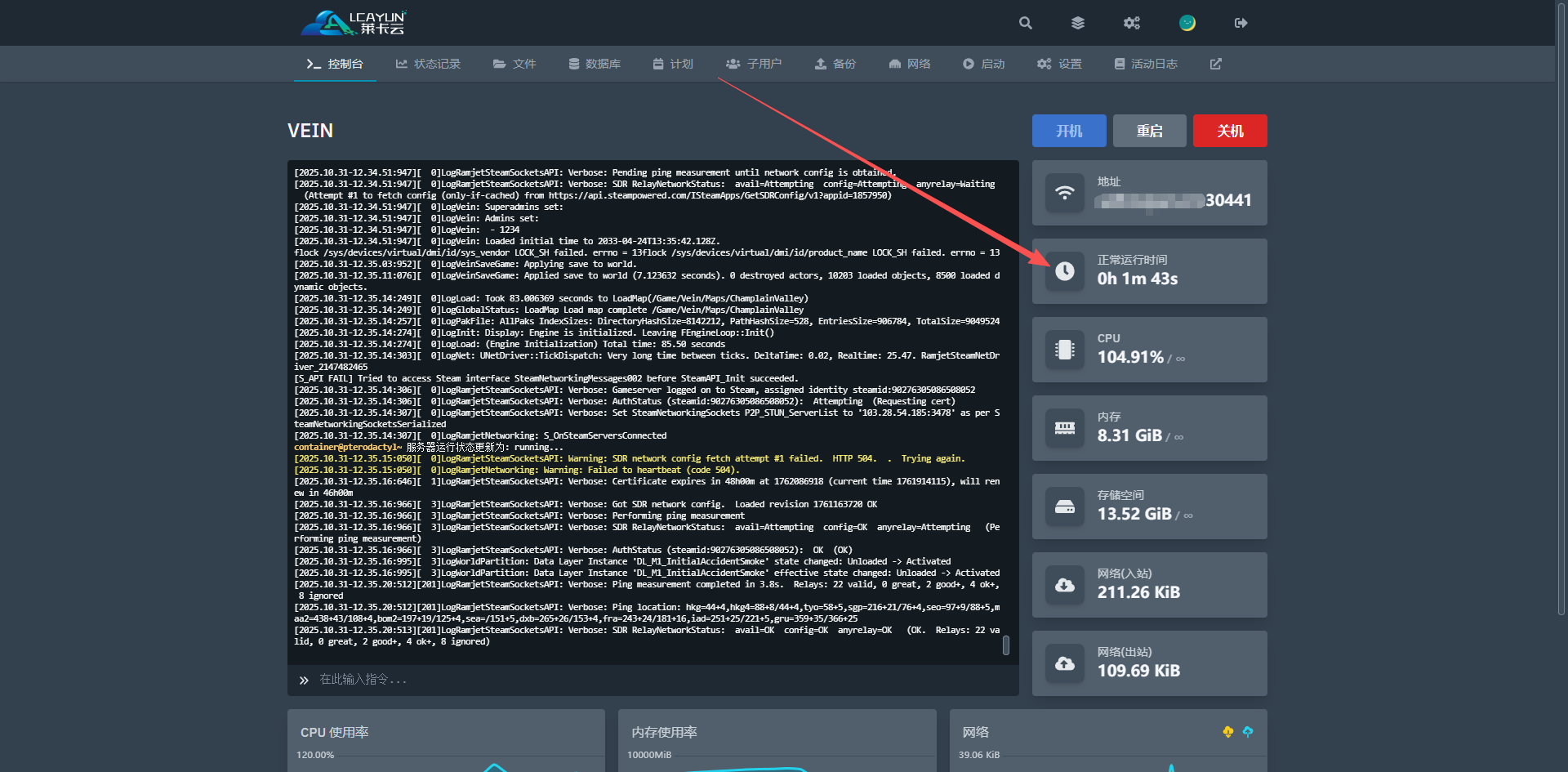The image size is (1568, 772).
Task: Open the 活动日志 tab
Action: (x=1146, y=64)
